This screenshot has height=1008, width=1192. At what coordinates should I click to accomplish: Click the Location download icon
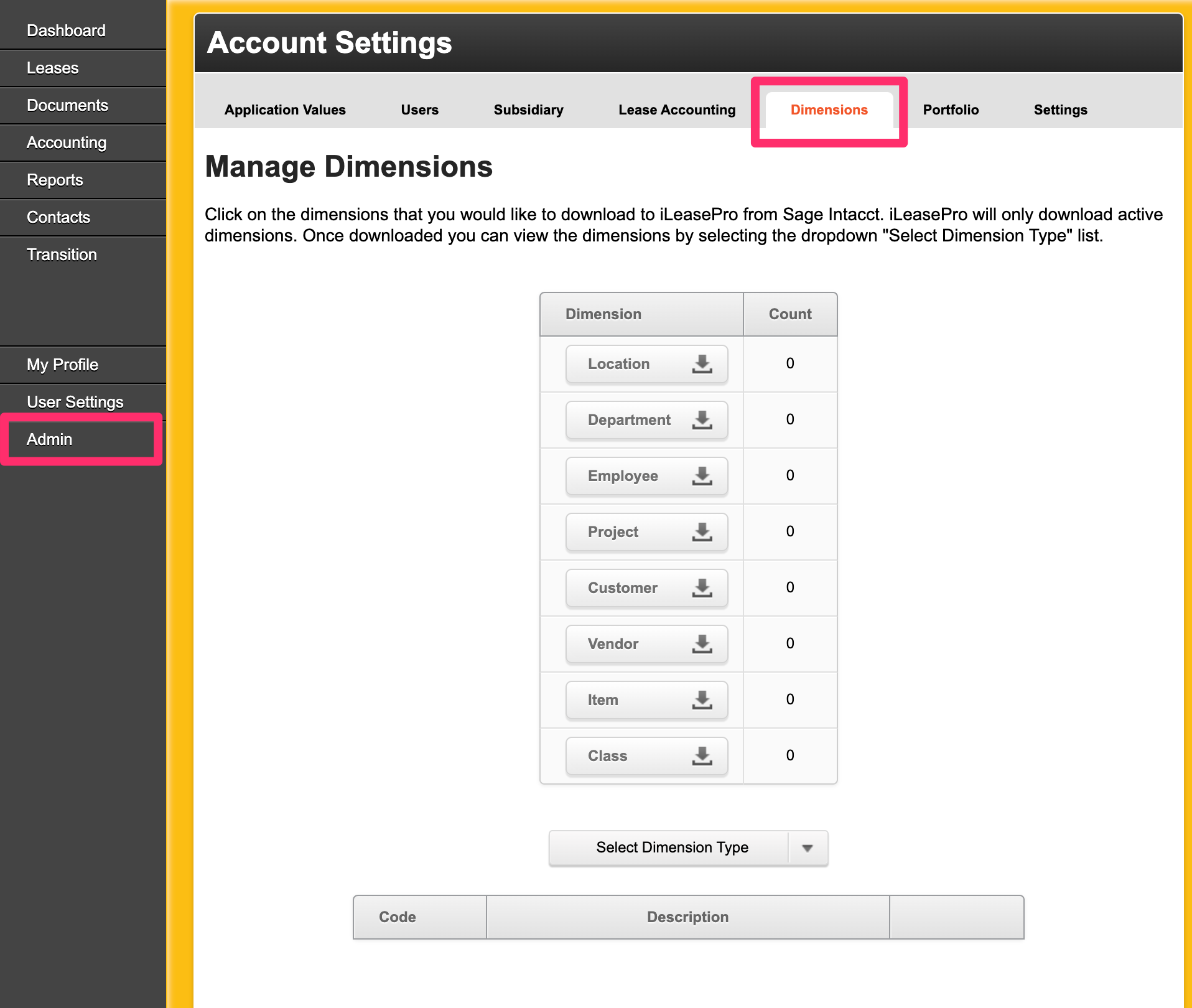click(x=702, y=364)
